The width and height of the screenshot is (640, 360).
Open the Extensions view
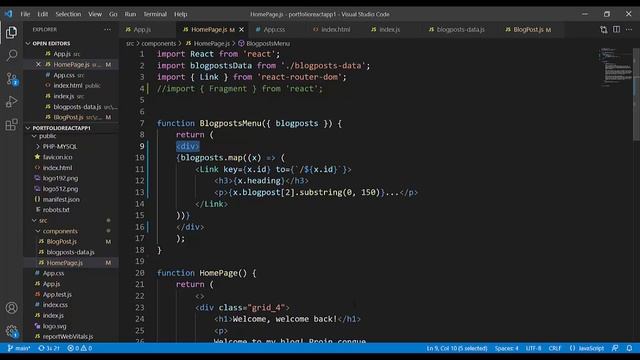(11, 124)
